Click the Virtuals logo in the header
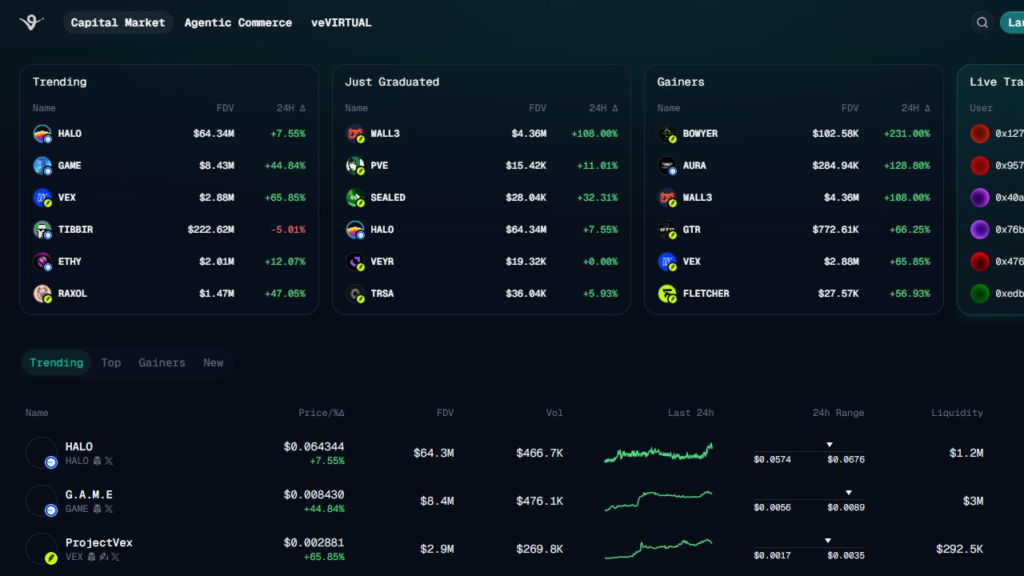1024x576 pixels. (x=31, y=22)
